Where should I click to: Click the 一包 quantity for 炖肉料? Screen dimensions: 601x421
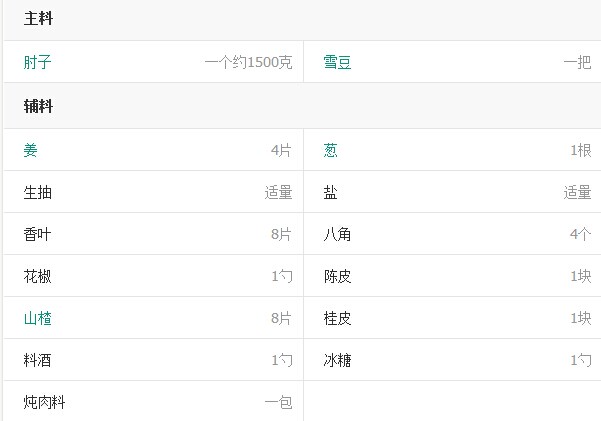click(278, 403)
